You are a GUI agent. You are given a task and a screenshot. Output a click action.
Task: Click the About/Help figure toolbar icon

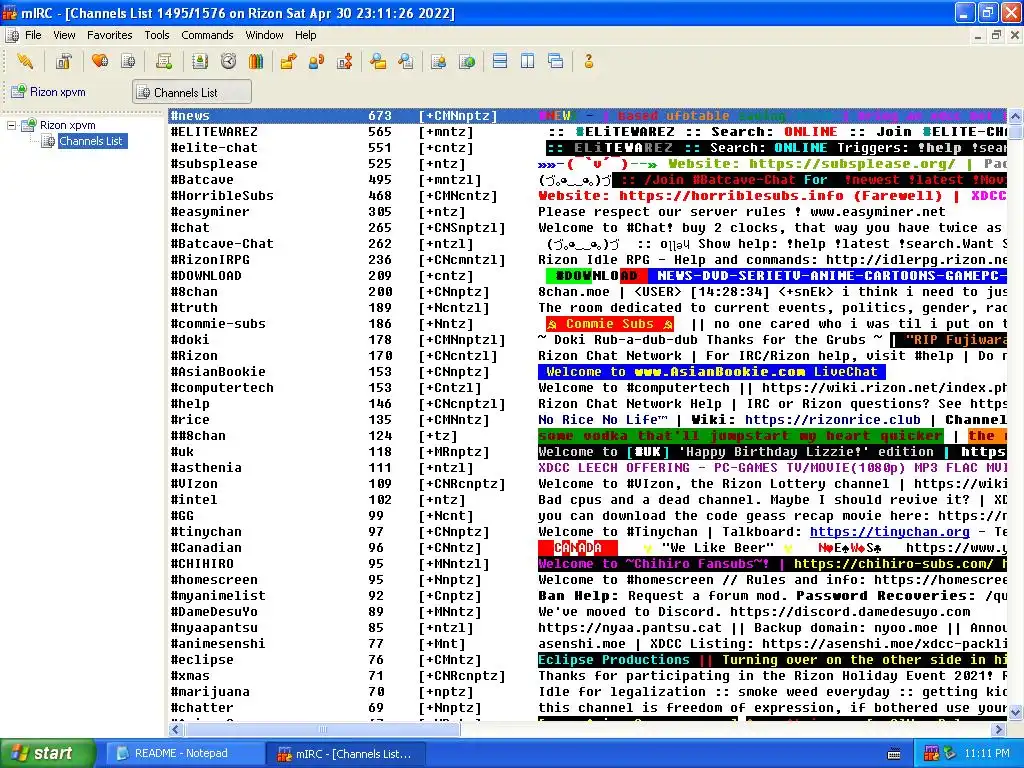coord(589,61)
